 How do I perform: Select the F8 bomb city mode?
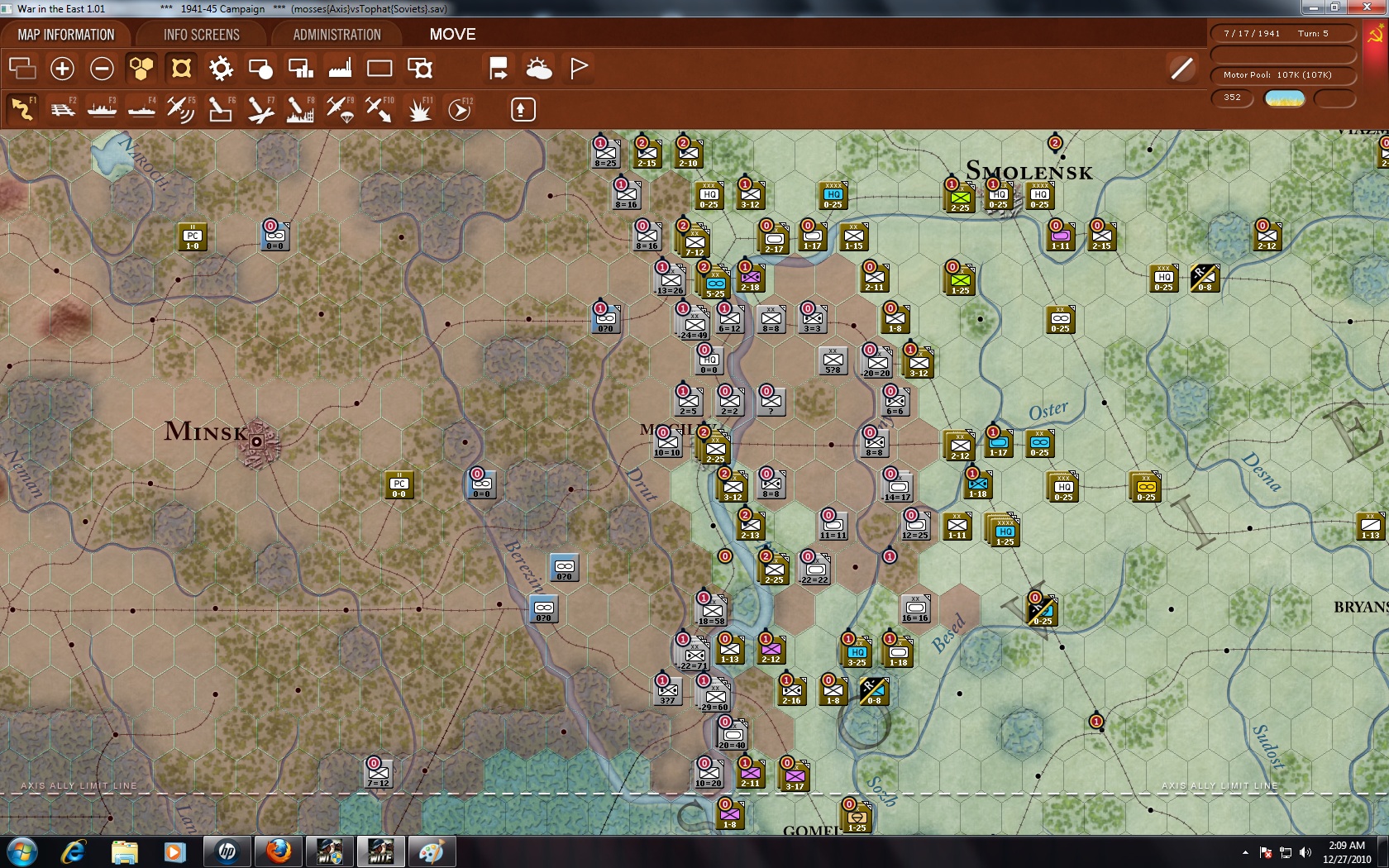click(x=300, y=109)
